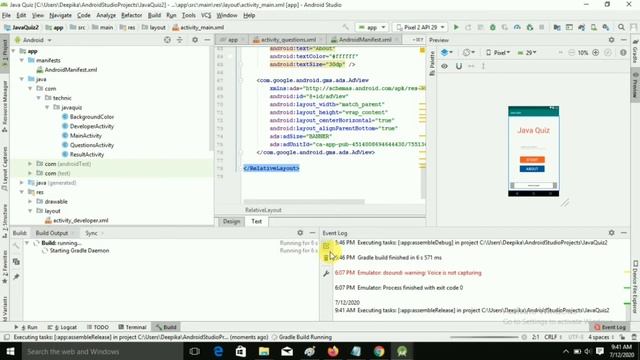
Task: Expand the drawable folder
Action: pos(30,201)
